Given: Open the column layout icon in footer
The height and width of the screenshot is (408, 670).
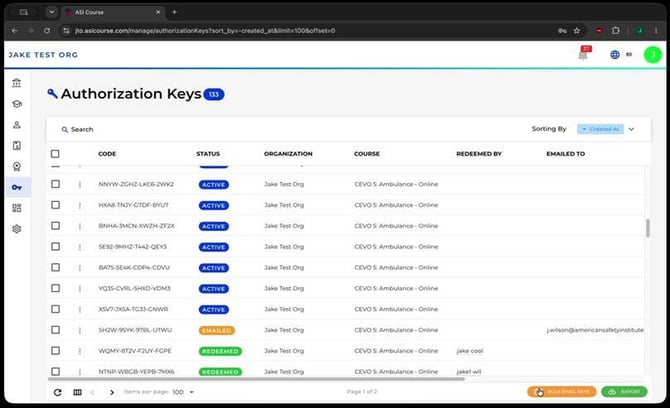Looking at the screenshot, I should [77, 392].
